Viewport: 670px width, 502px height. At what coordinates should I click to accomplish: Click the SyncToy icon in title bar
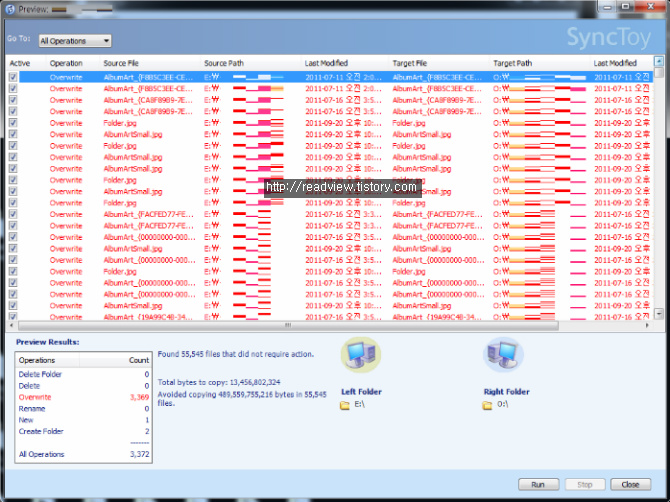tap(10, 8)
